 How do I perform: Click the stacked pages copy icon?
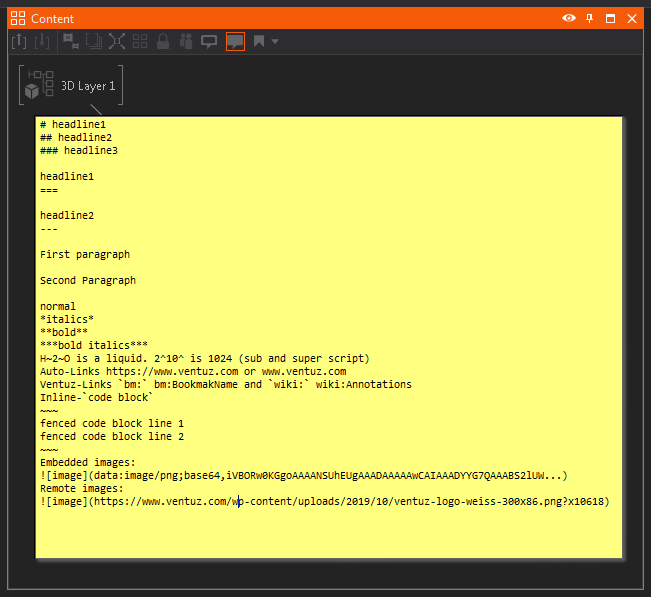click(94, 41)
